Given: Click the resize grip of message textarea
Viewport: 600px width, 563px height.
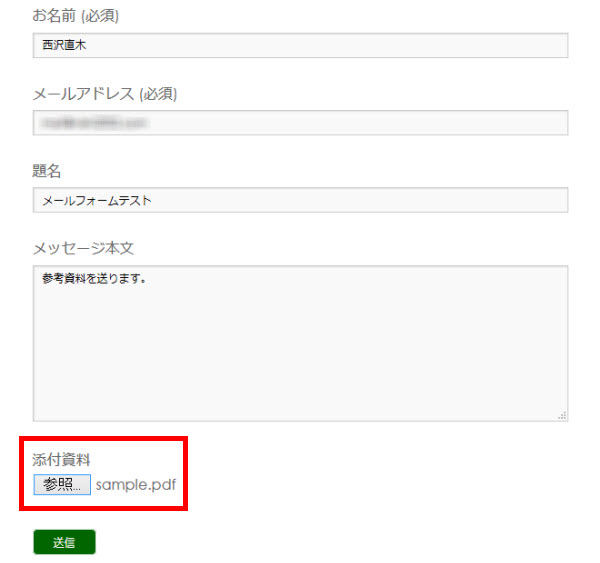Looking at the screenshot, I should pos(562,415).
